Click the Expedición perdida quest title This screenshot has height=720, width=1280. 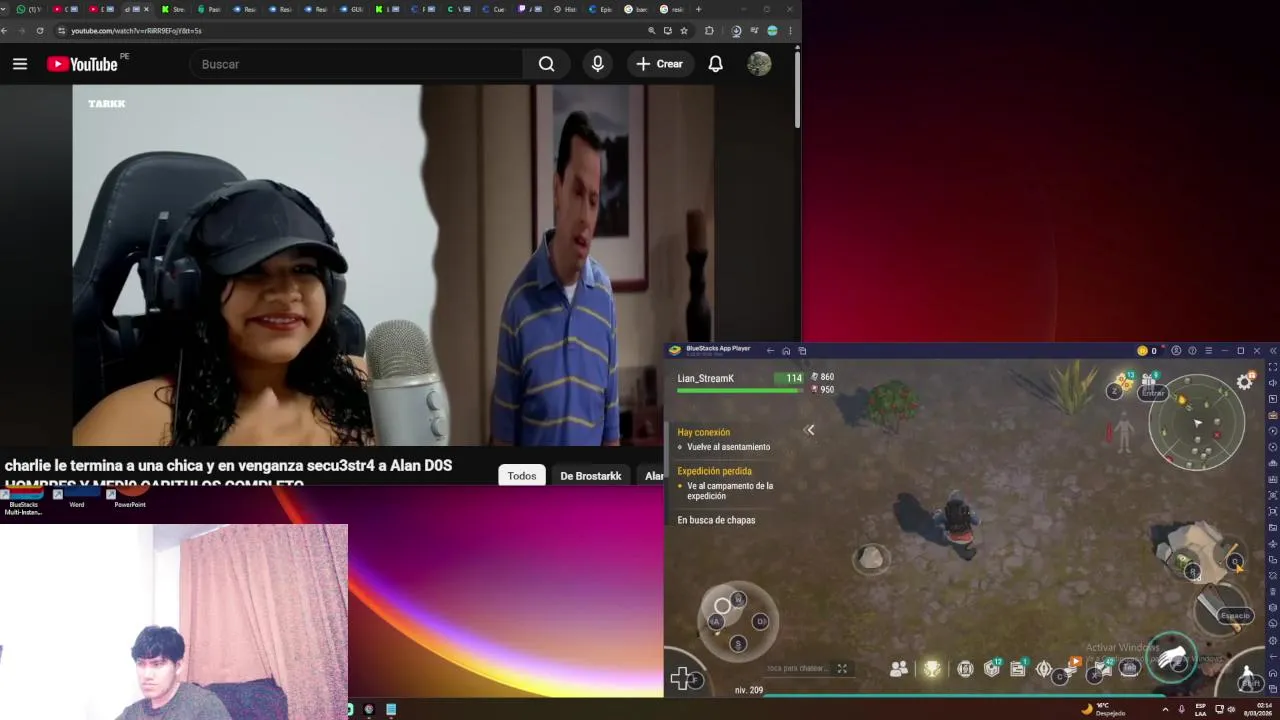[x=714, y=471]
